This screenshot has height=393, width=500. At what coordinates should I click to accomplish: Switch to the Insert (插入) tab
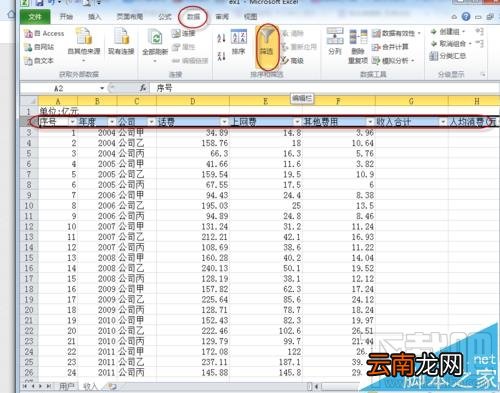tap(94, 16)
